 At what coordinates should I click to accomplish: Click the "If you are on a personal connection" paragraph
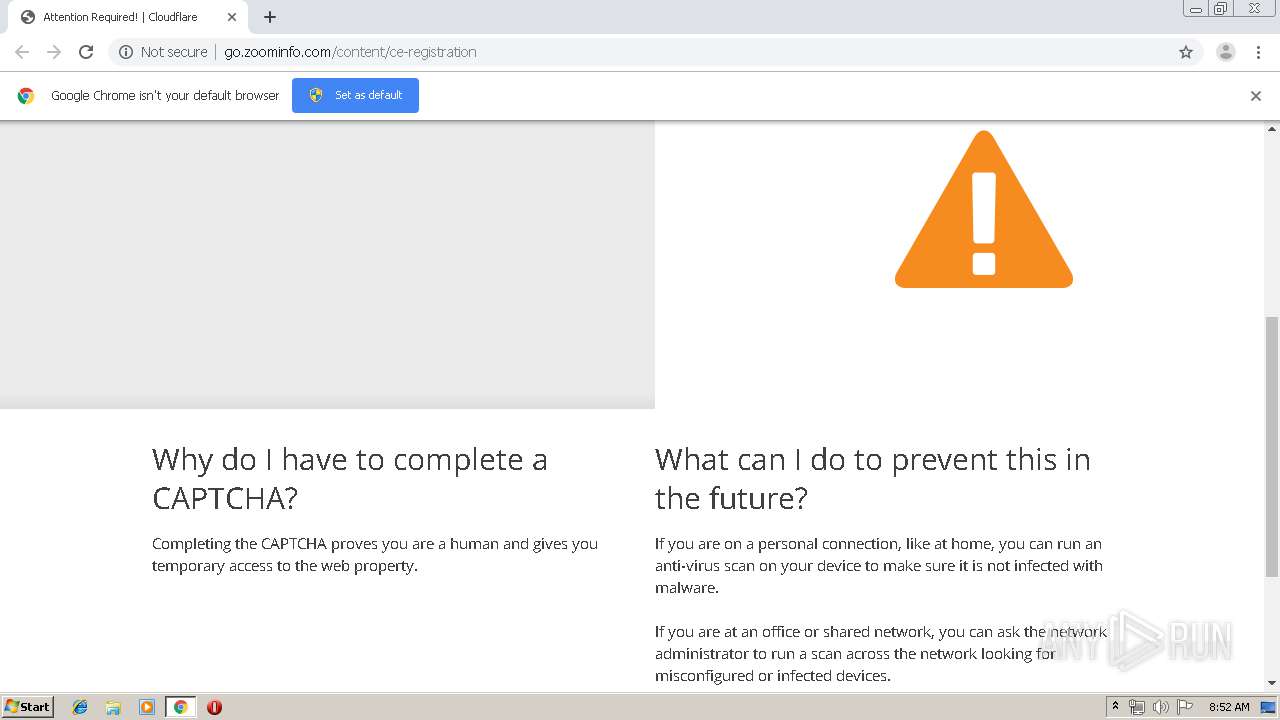879,566
